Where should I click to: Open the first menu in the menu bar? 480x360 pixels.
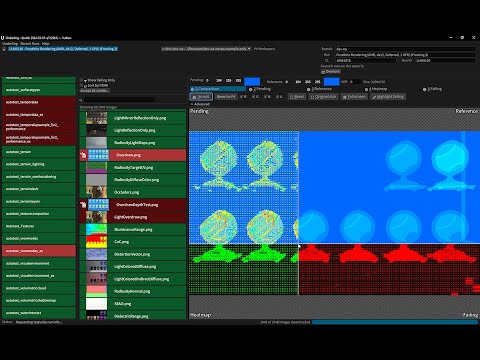pos(10,44)
